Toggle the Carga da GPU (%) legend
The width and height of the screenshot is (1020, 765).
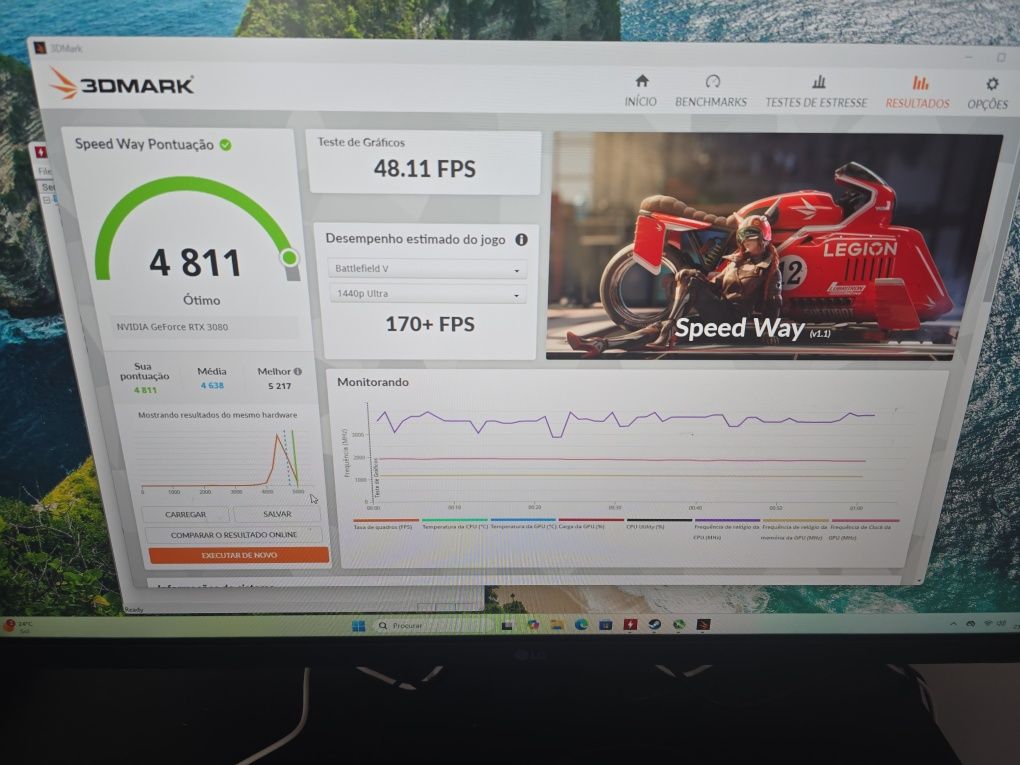coord(591,524)
